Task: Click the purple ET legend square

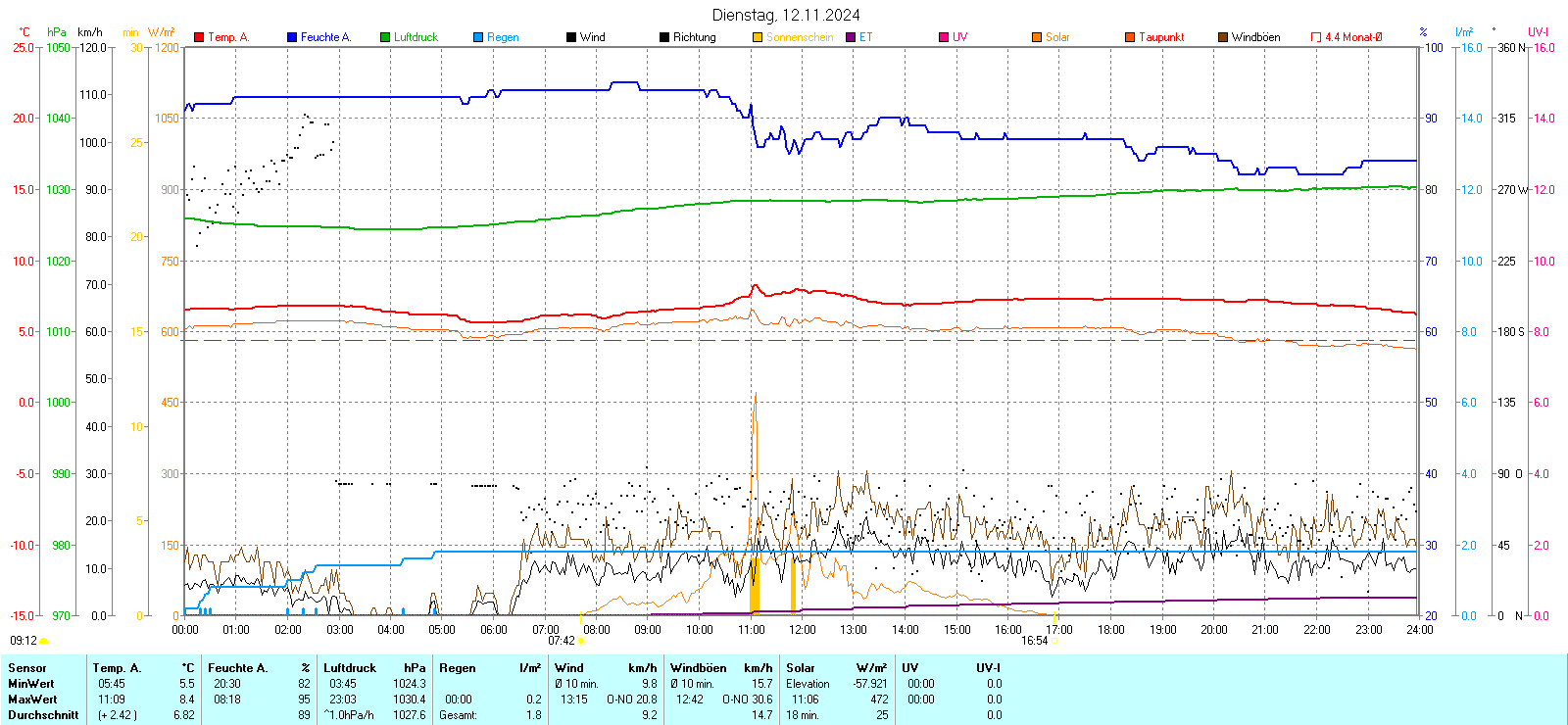Action: [x=851, y=37]
